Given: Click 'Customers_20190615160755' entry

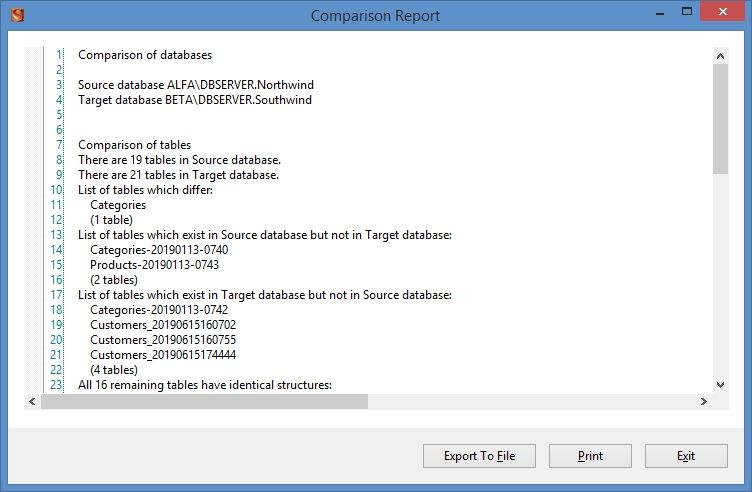Looking at the screenshot, I should point(163,340).
